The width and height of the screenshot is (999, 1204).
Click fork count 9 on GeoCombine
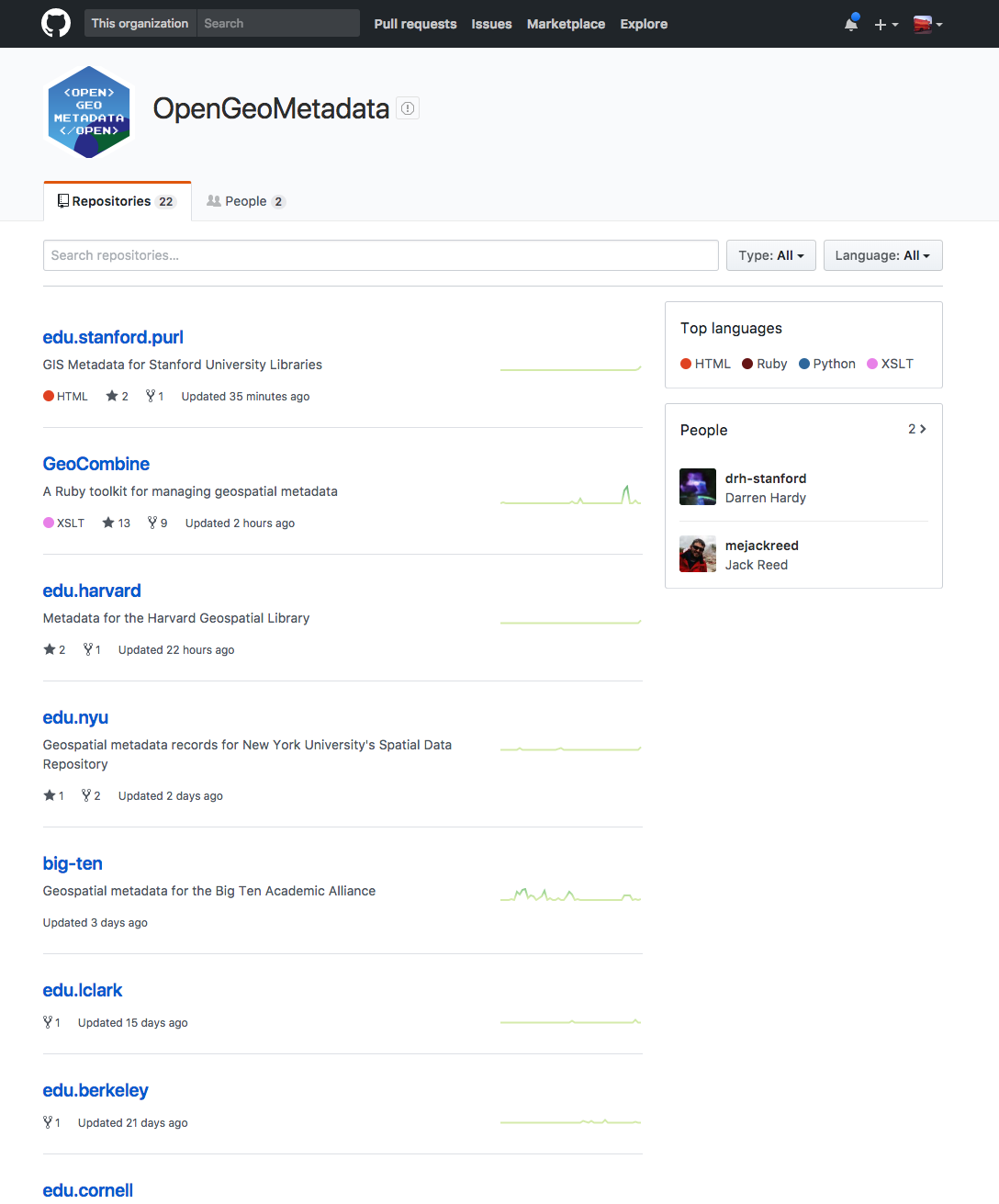coord(157,523)
